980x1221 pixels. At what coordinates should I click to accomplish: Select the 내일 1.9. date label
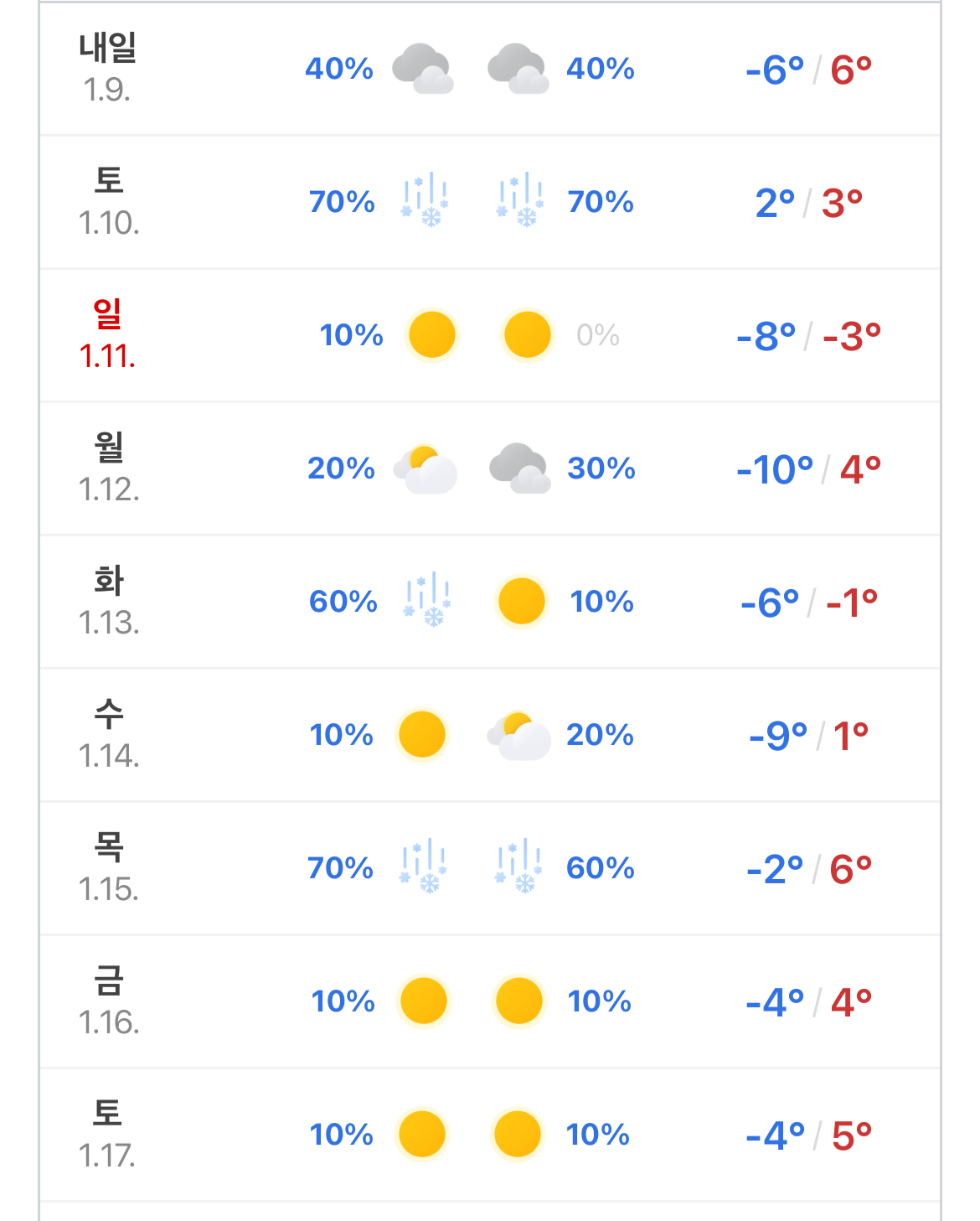pyautogui.click(x=107, y=68)
